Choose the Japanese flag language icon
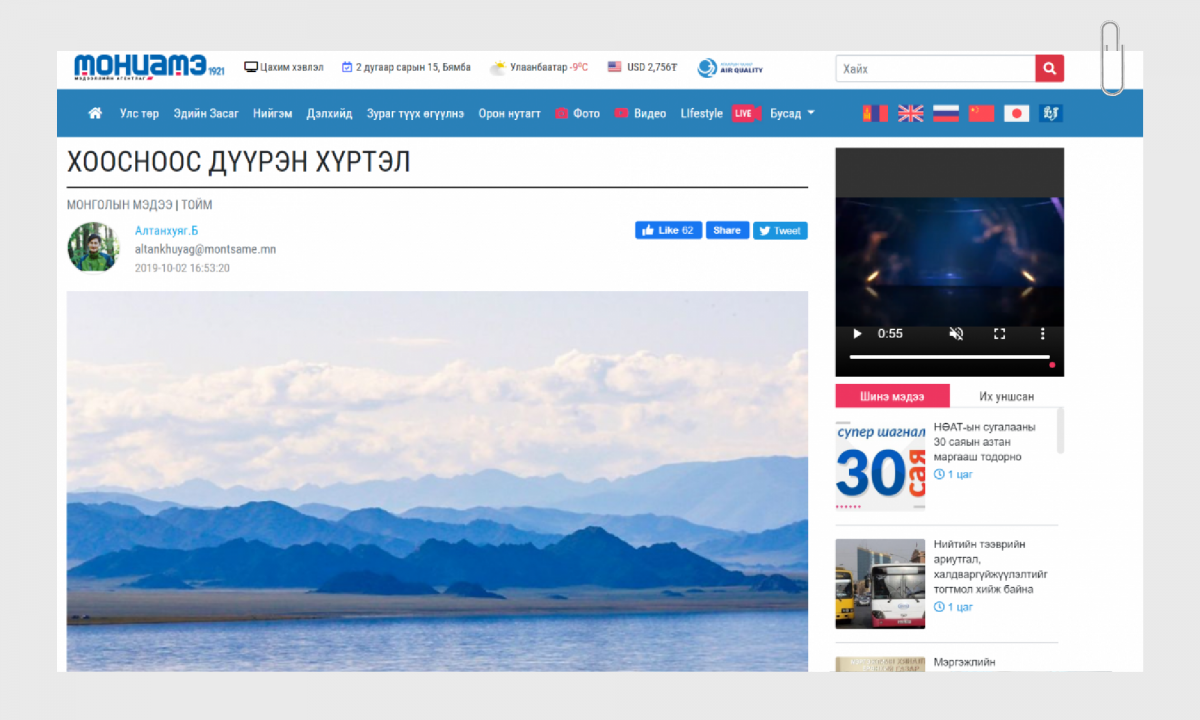Viewport: 1200px width, 720px height. tap(1016, 113)
